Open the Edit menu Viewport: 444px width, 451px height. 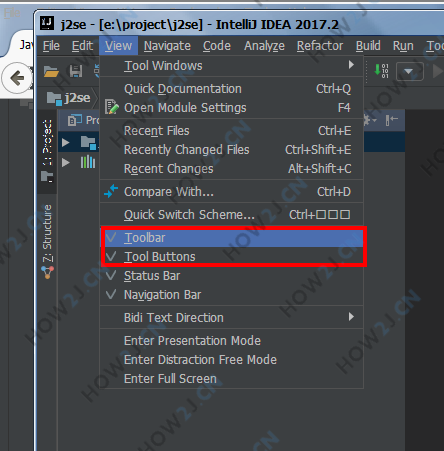click(x=82, y=46)
